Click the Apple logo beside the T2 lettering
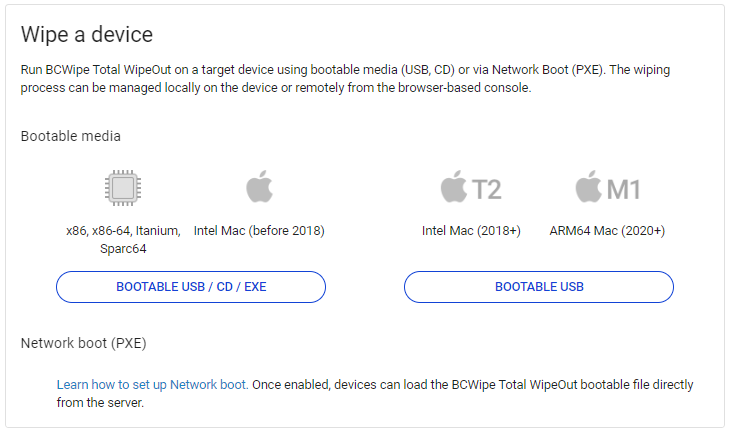The width and height of the screenshot is (748, 446). tap(454, 187)
